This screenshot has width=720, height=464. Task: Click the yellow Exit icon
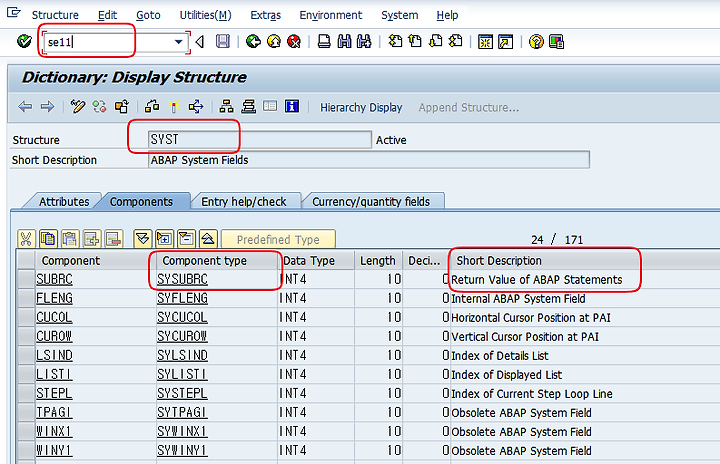coord(274,42)
